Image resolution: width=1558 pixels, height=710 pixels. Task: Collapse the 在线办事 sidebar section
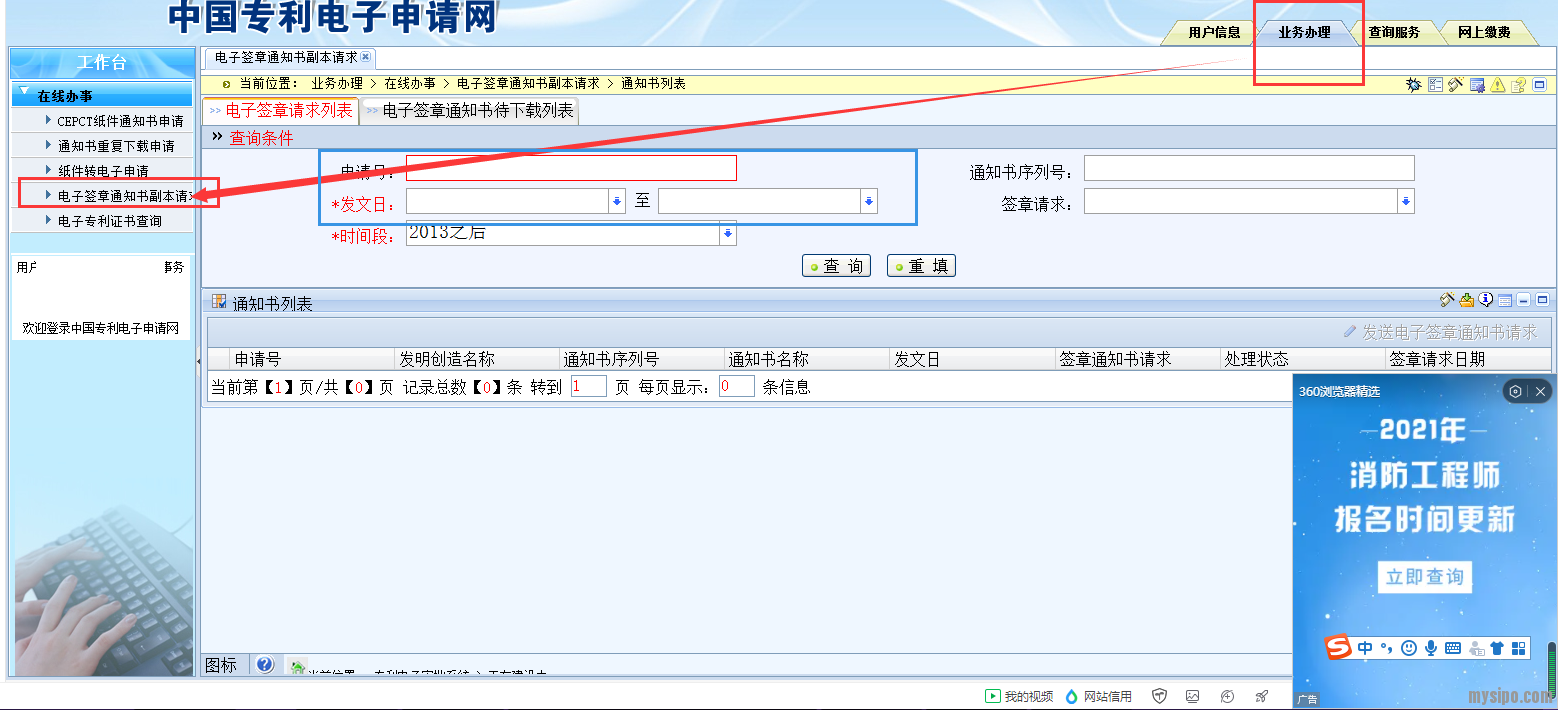[x=25, y=94]
